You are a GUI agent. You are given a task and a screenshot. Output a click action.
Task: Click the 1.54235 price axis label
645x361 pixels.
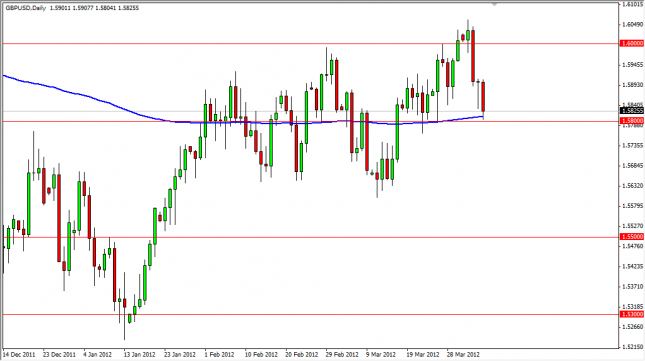tap(633, 266)
